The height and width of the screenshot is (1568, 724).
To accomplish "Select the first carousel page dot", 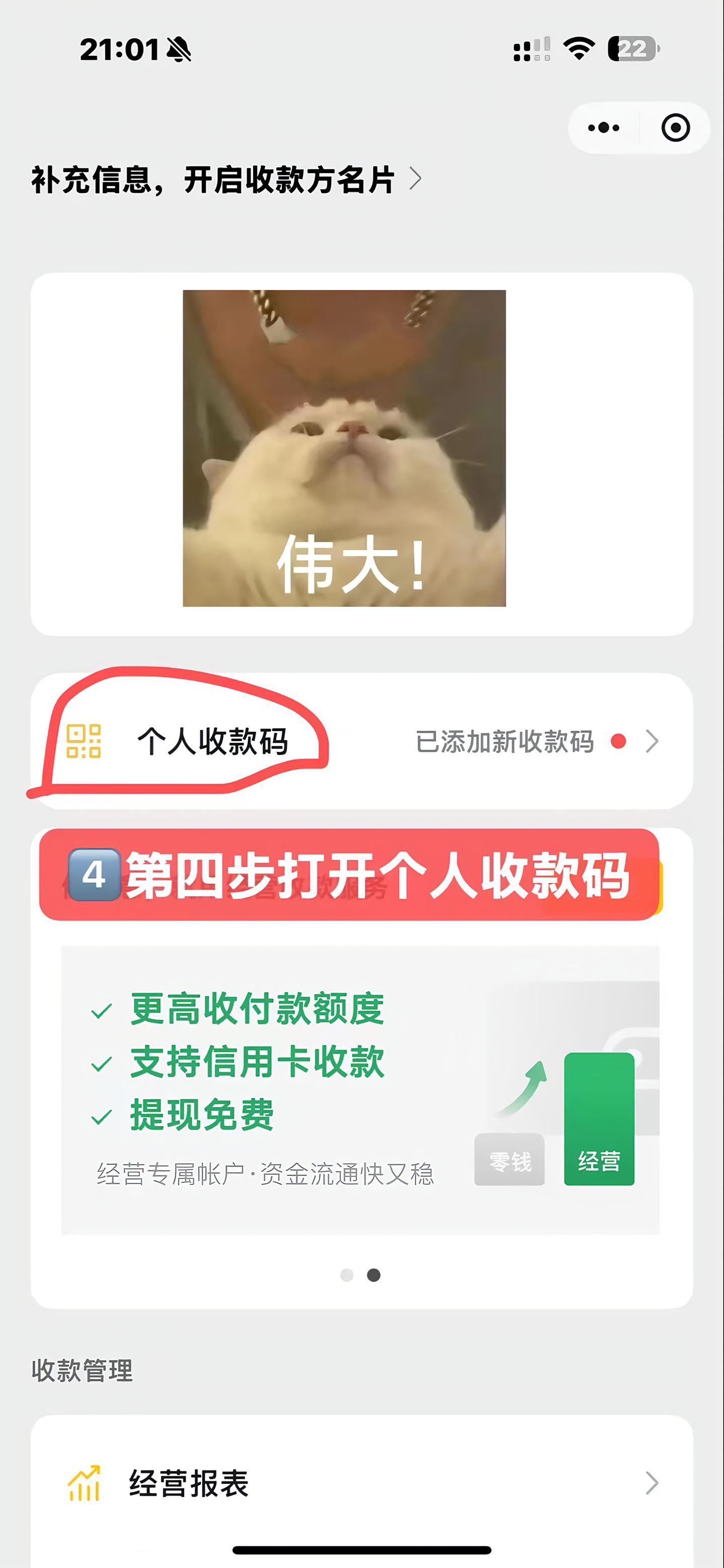I will click(x=347, y=1275).
